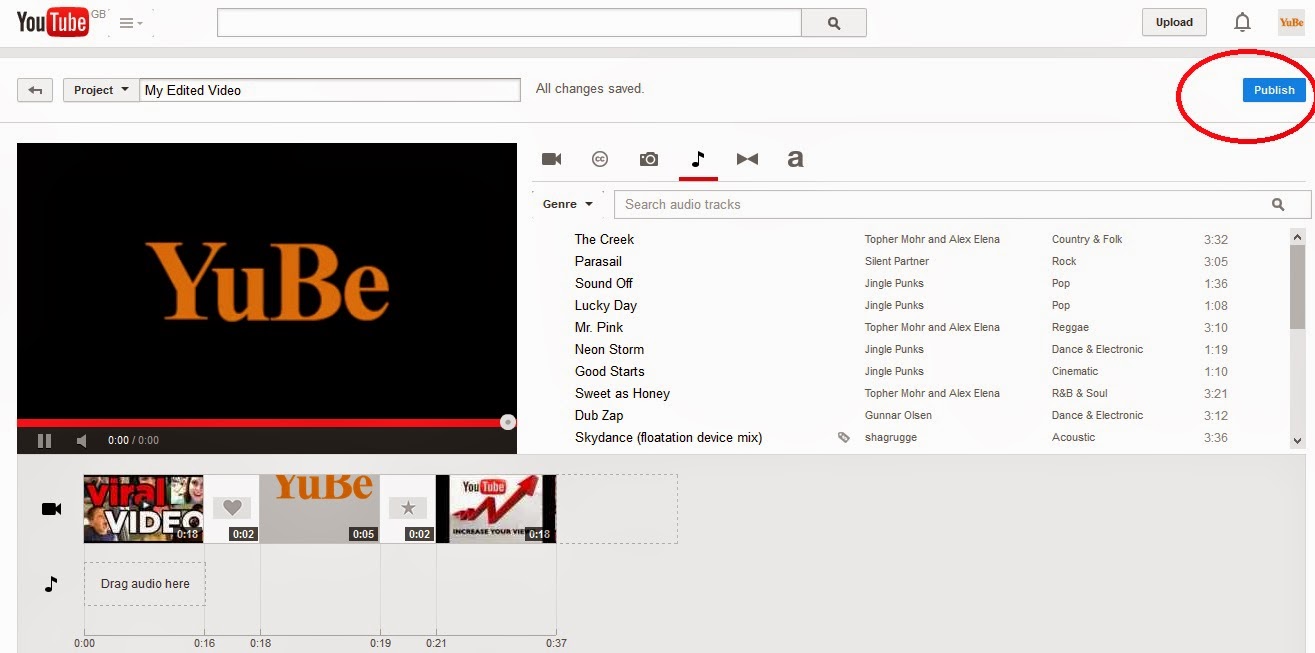Open the Creative Commons videos tab
This screenshot has height=653, width=1315.
tap(600, 159)
